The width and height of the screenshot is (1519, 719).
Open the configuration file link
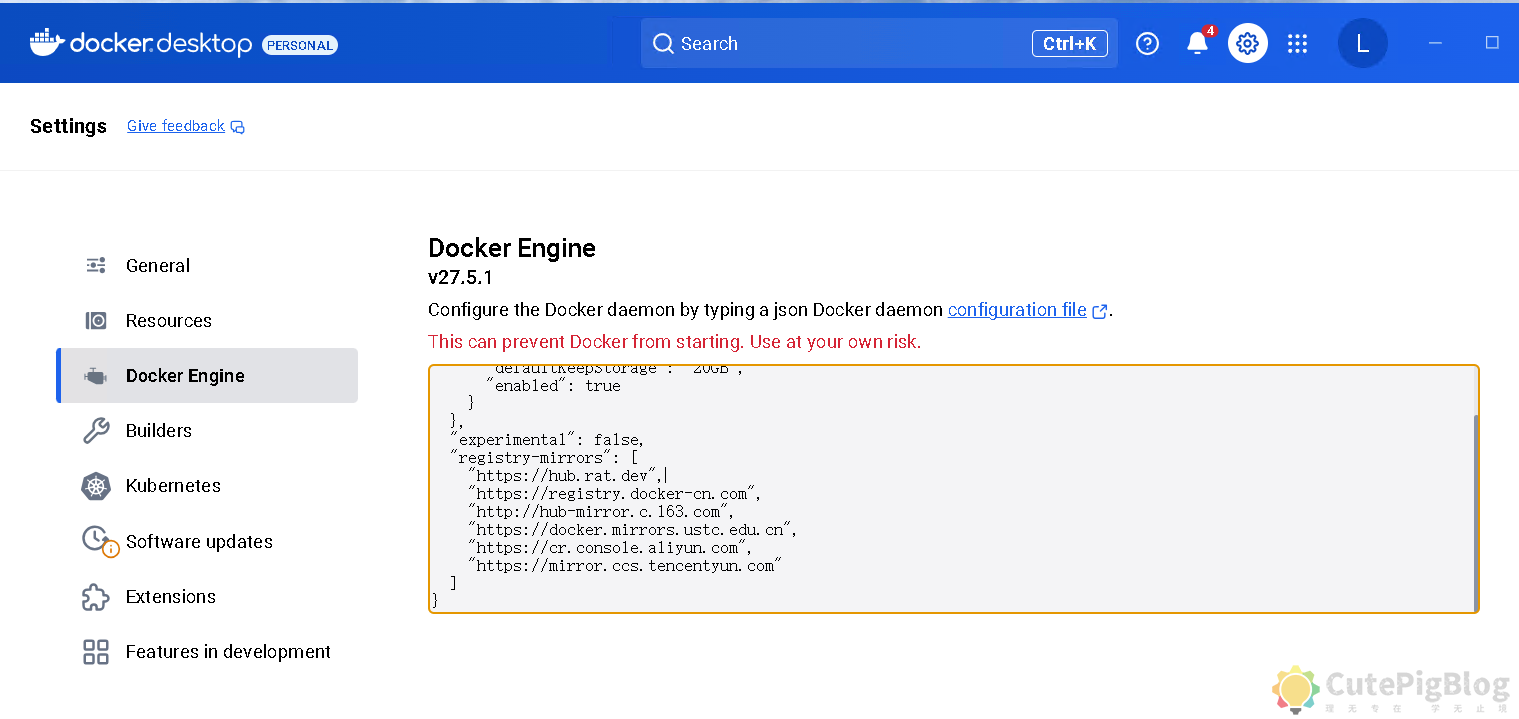coord(1017,310)
